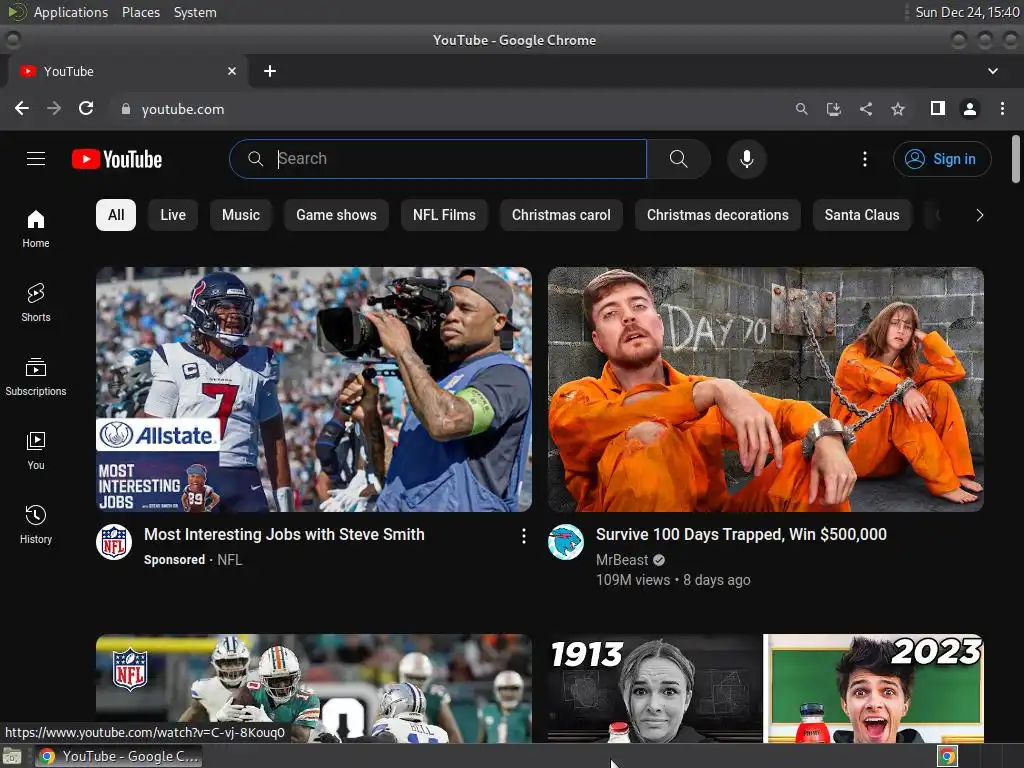Open a new tab with the plus button
Image resolution: width=1024 pixels, height=768 pixels.
point(270,71)
